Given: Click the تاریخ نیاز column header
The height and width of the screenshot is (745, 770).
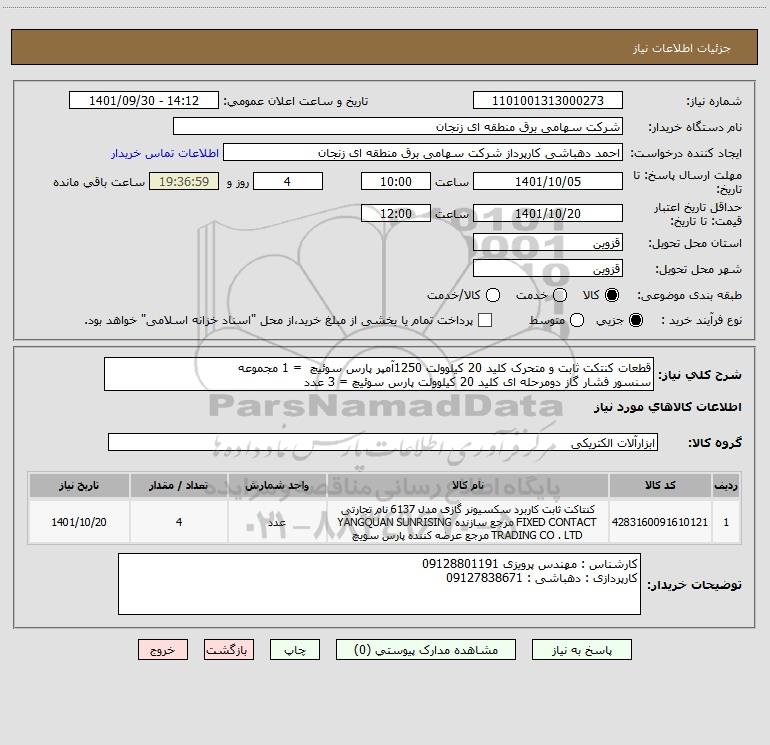Looking at the screenshot, I should 79,485.
